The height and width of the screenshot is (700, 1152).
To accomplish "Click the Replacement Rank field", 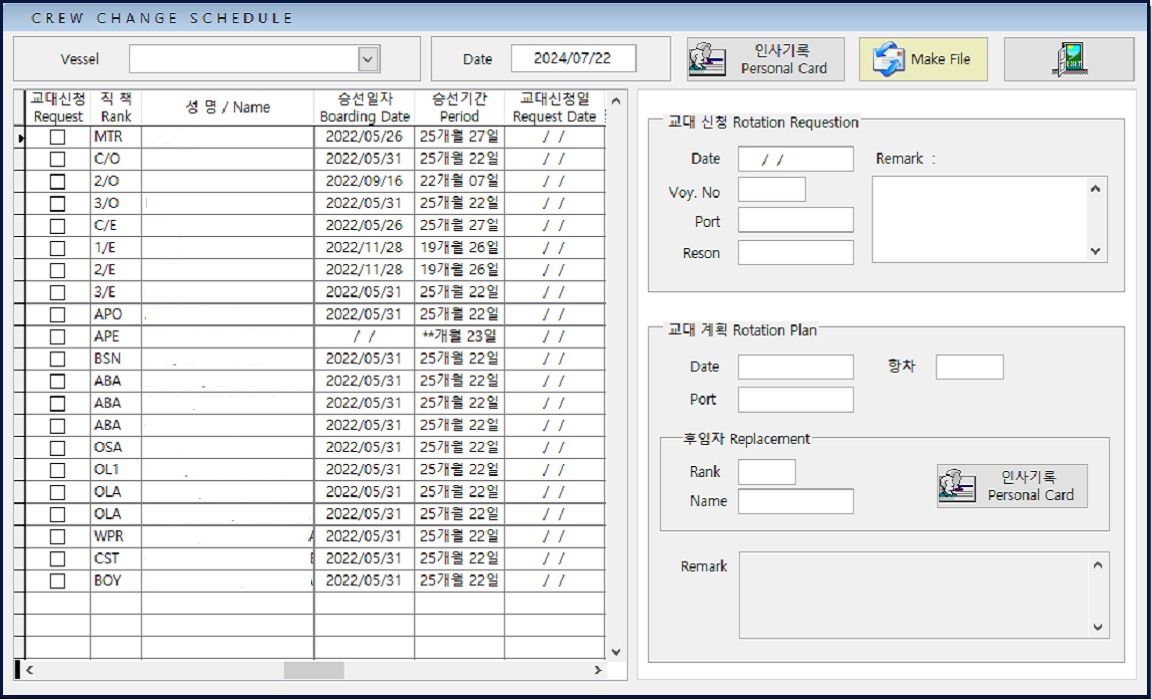I will tap(766, 472).
